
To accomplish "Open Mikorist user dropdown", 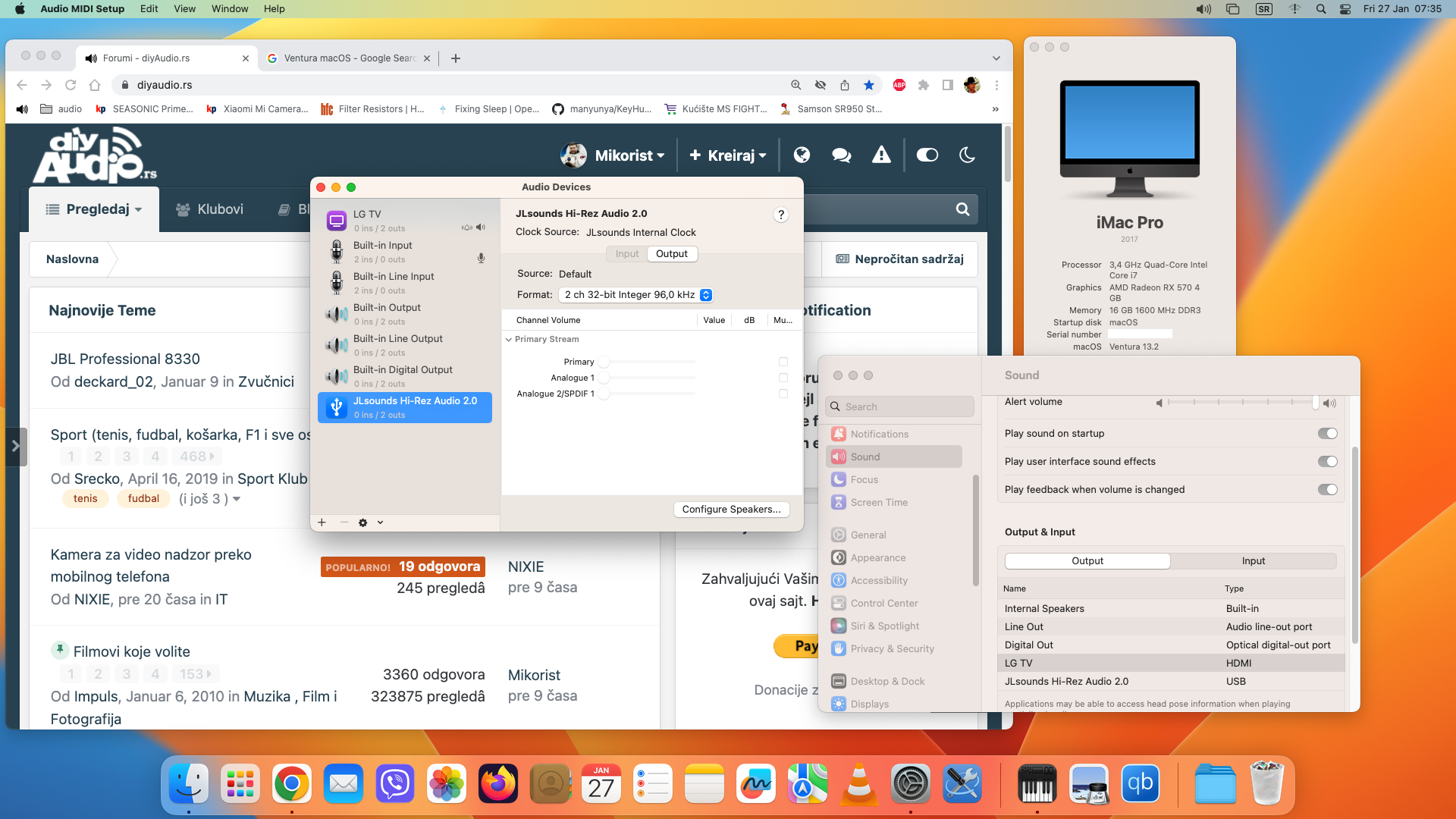I will (x=613, y=155).
